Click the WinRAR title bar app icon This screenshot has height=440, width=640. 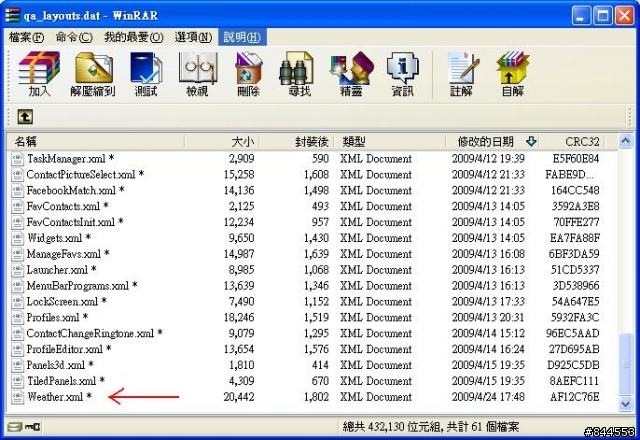[12, 16]
